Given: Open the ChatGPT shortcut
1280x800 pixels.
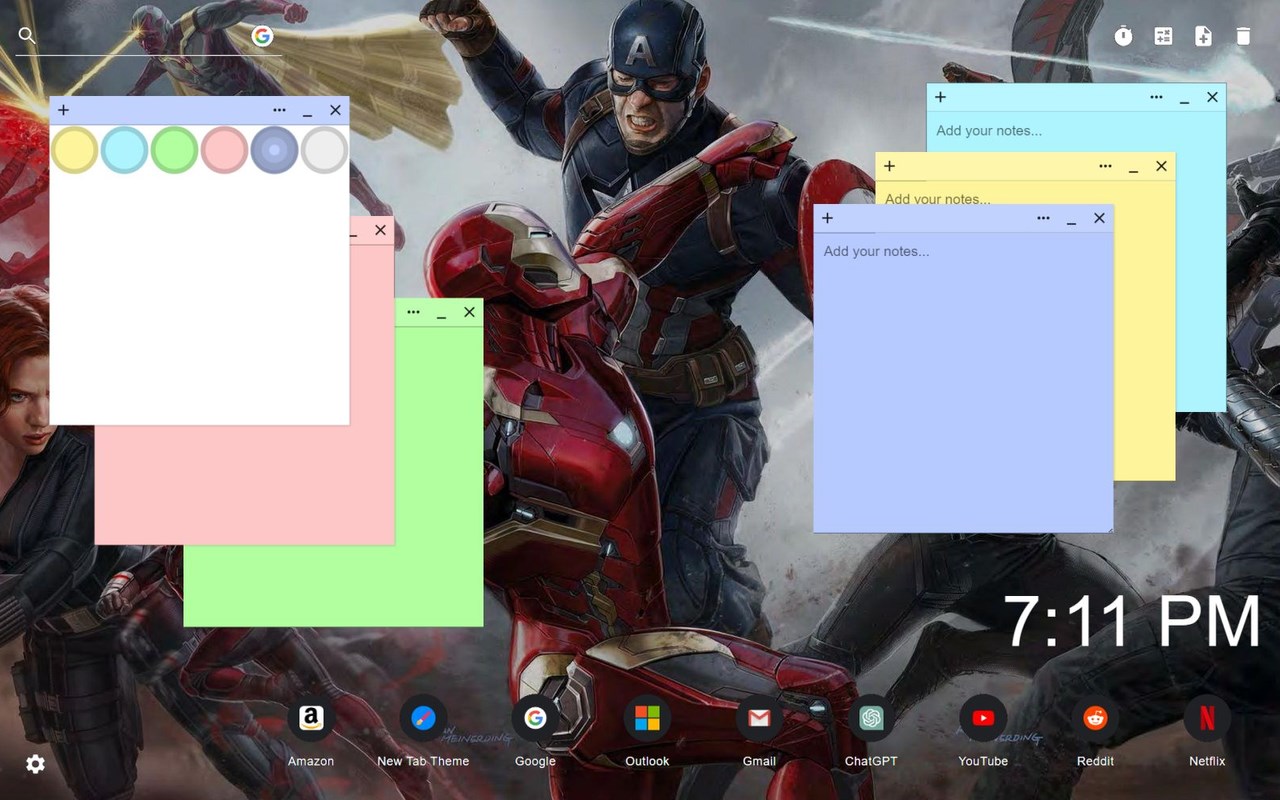Looking at the screenshot, I should point(871,732).
